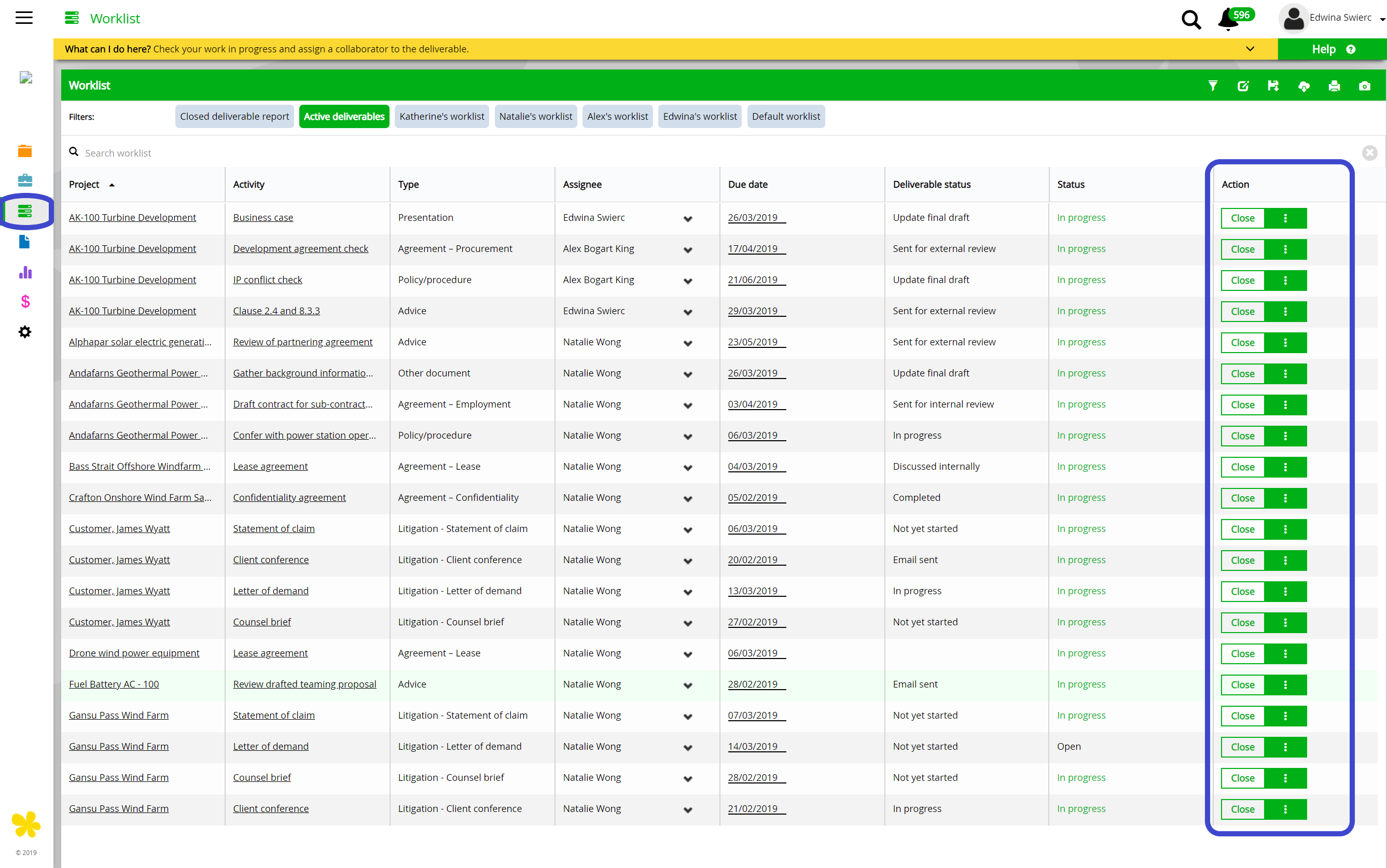This screenshot has height=868, width=1387.
Task: Open the Fuel Battery AC - 100 project link
Action: tap(114, 684)
